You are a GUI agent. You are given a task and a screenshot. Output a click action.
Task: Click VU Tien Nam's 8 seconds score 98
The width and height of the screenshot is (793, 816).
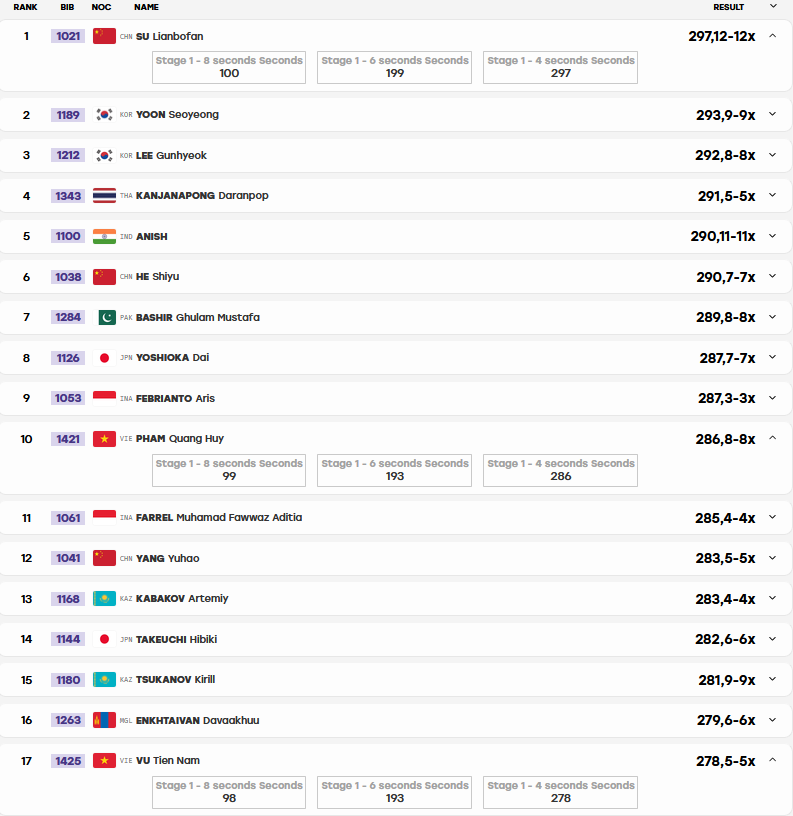(229, 798)
